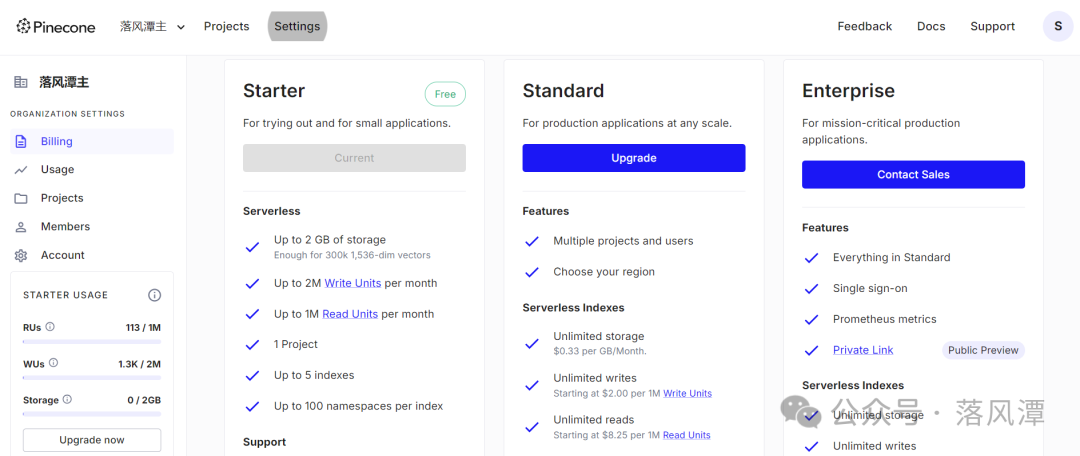Viewport: 1080px width, 456px height.
Task: Click the Upgrade button for Standard plan
Action: [633, 158]
